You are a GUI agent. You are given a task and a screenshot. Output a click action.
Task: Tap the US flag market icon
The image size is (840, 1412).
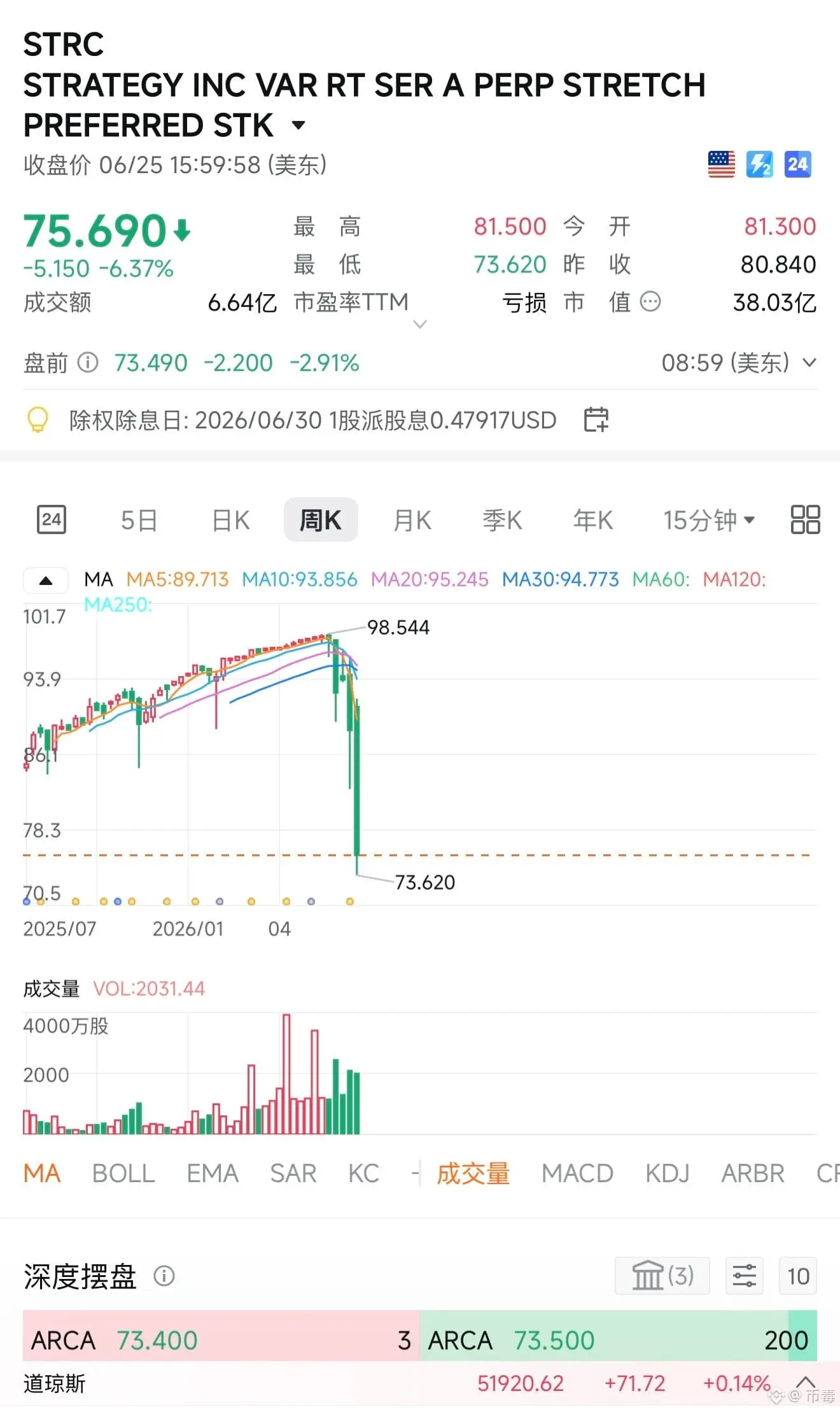721,164
